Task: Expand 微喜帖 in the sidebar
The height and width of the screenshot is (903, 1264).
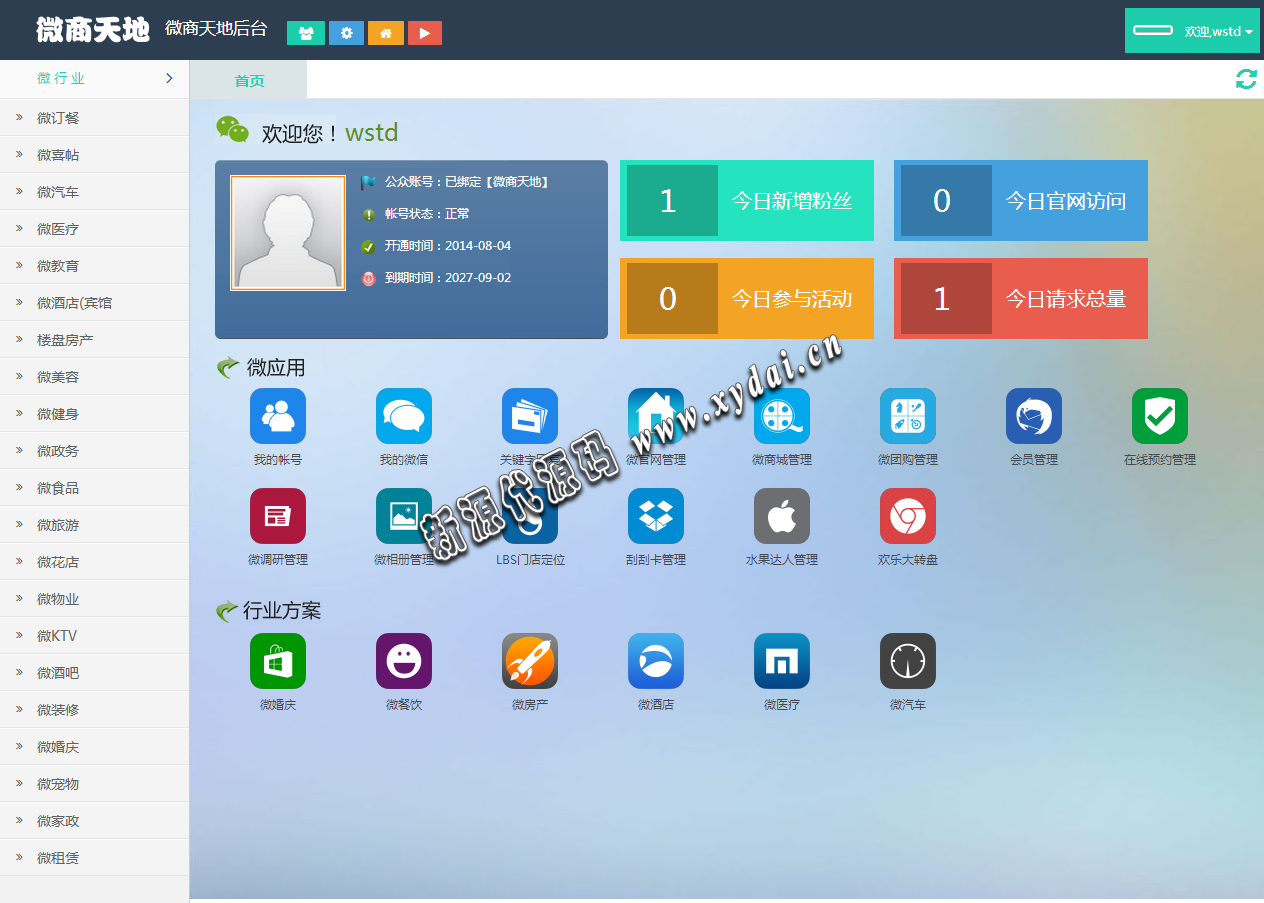Action: click(x=94, y=154)
